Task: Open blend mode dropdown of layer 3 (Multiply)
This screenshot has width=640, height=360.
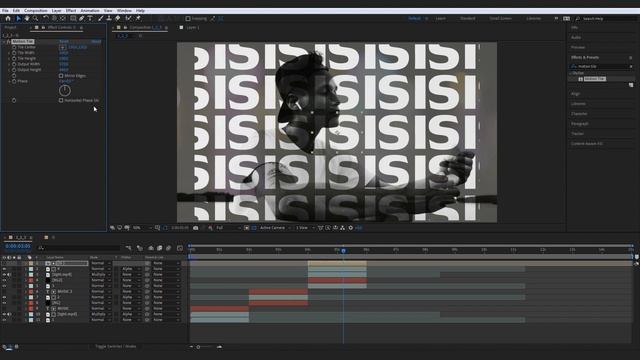Action: click(x=101, y=275)
